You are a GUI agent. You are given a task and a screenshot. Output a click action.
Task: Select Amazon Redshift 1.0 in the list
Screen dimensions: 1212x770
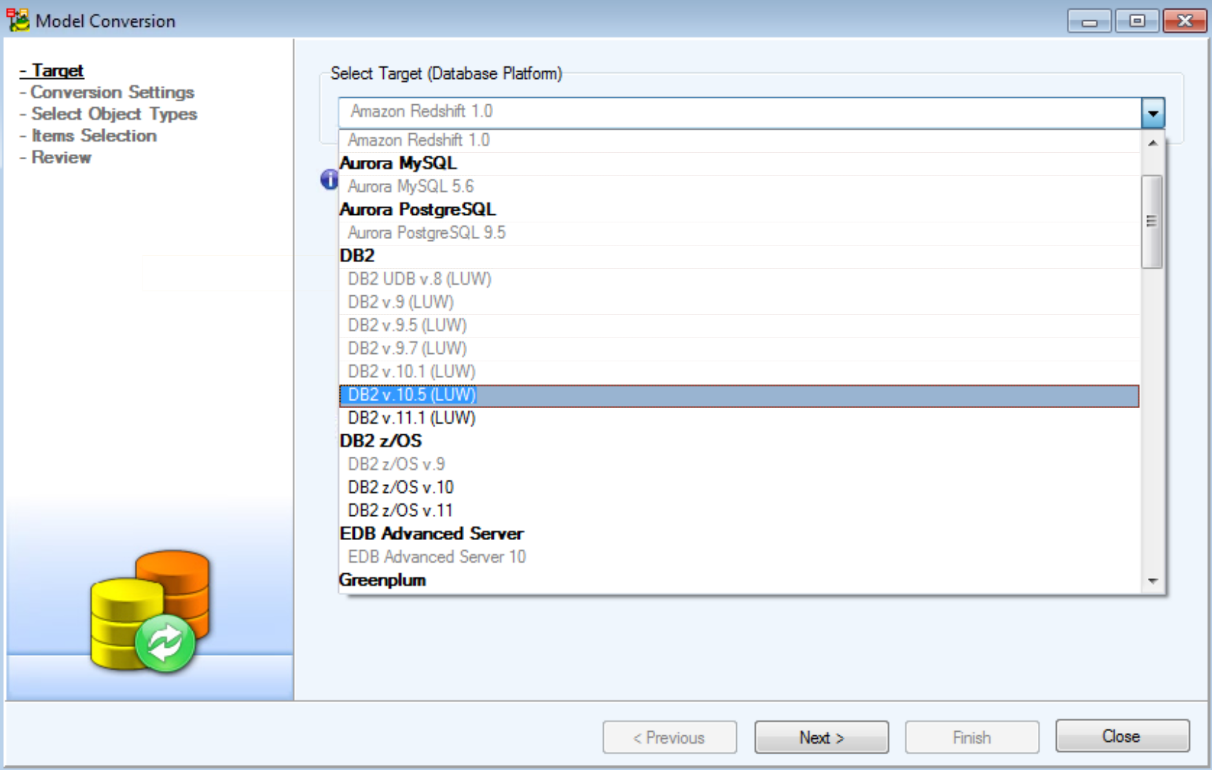pos(740,140)
